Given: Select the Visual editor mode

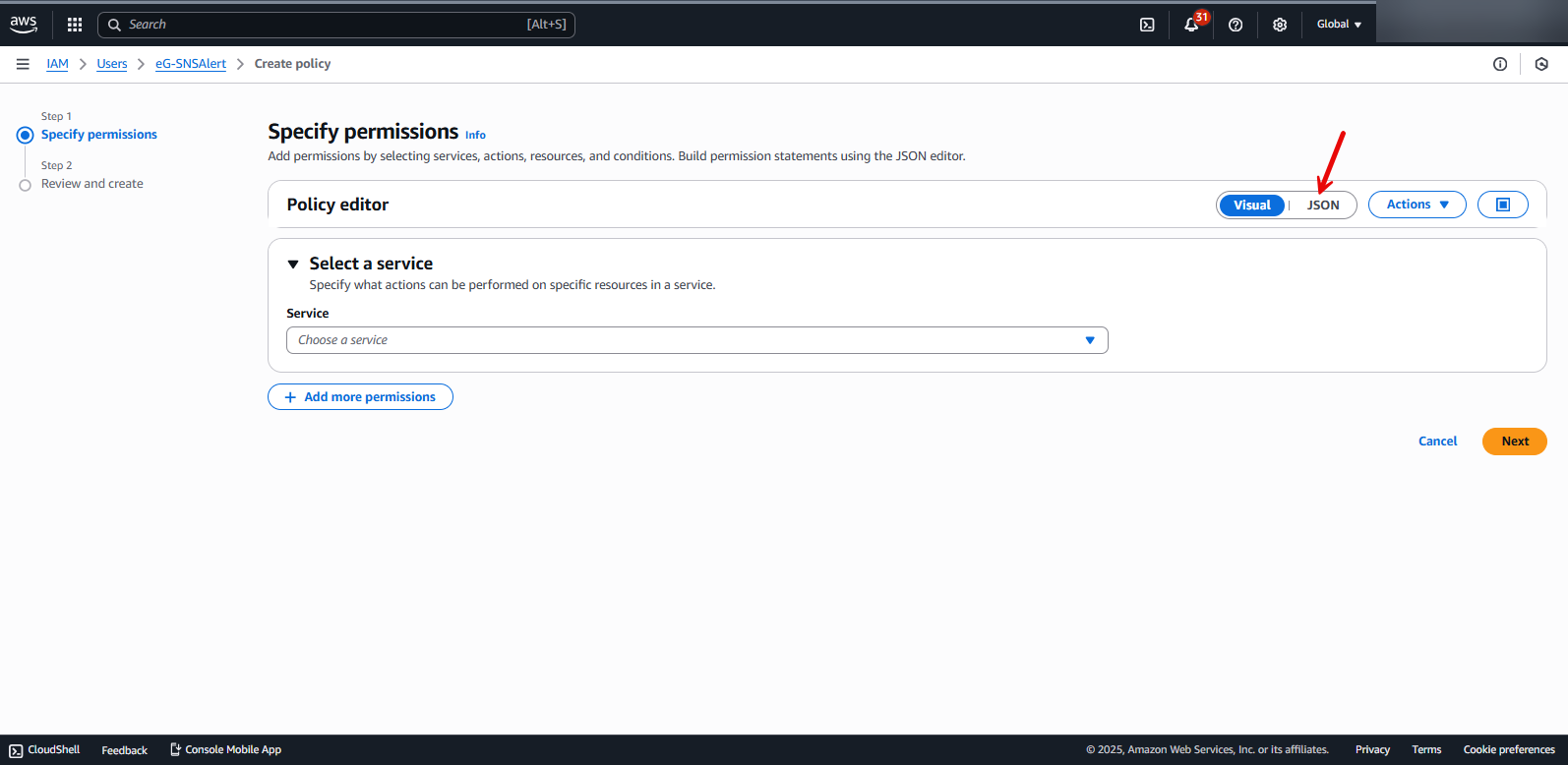Looking at the screenshot, I should pyautogui.click(x=1251, y=205).
